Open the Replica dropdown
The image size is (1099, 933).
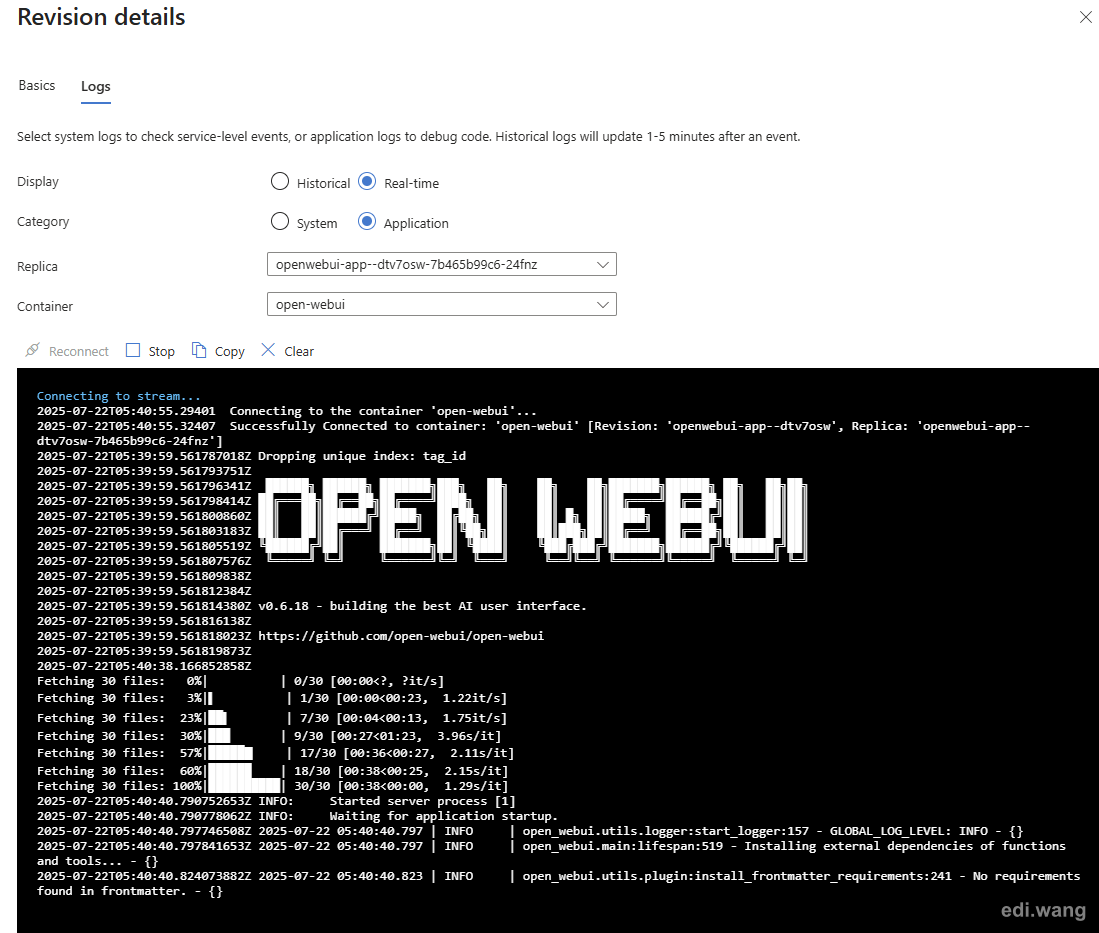[x=442, y=264]
